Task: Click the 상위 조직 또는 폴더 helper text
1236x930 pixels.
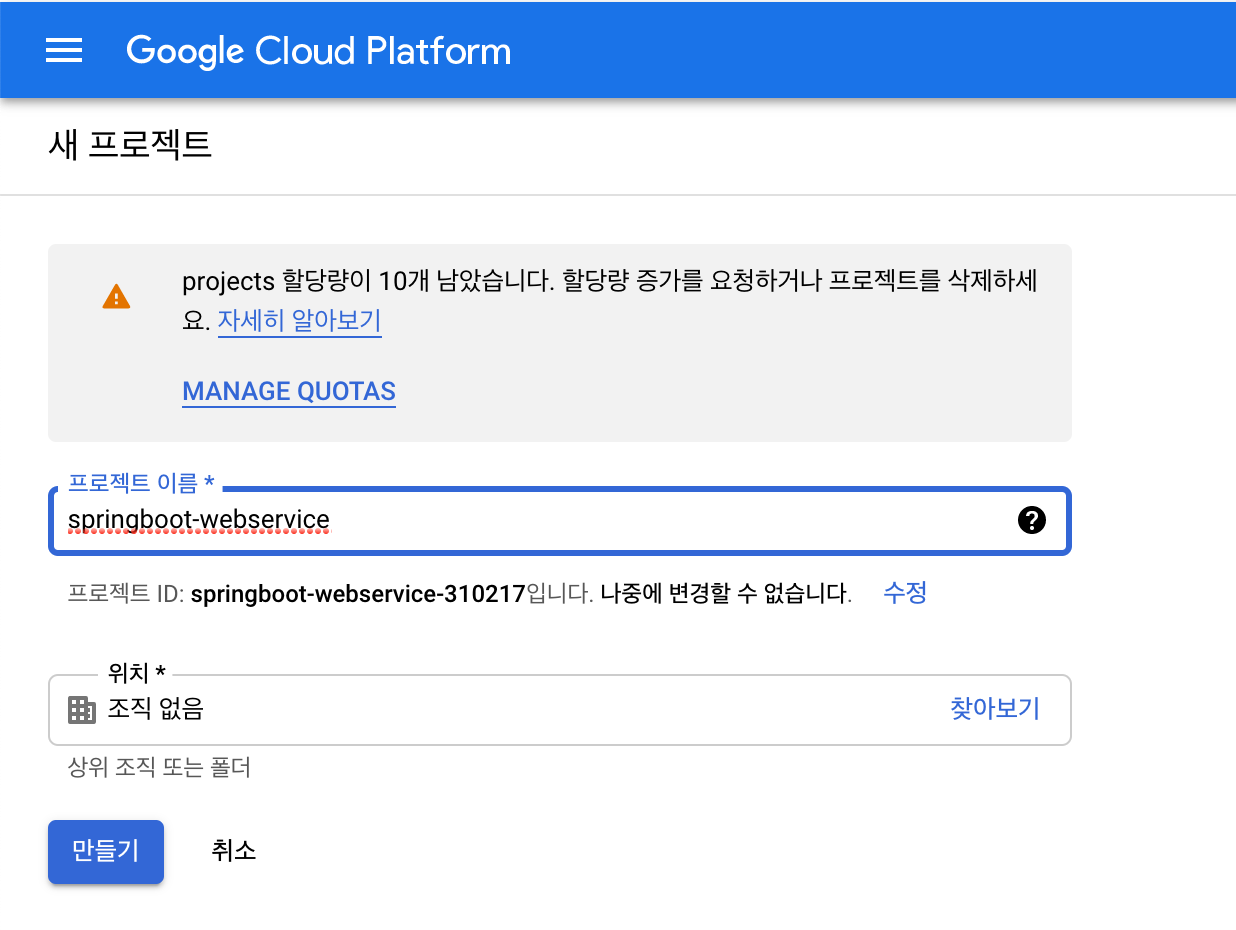Action: [x=159, y=767]
